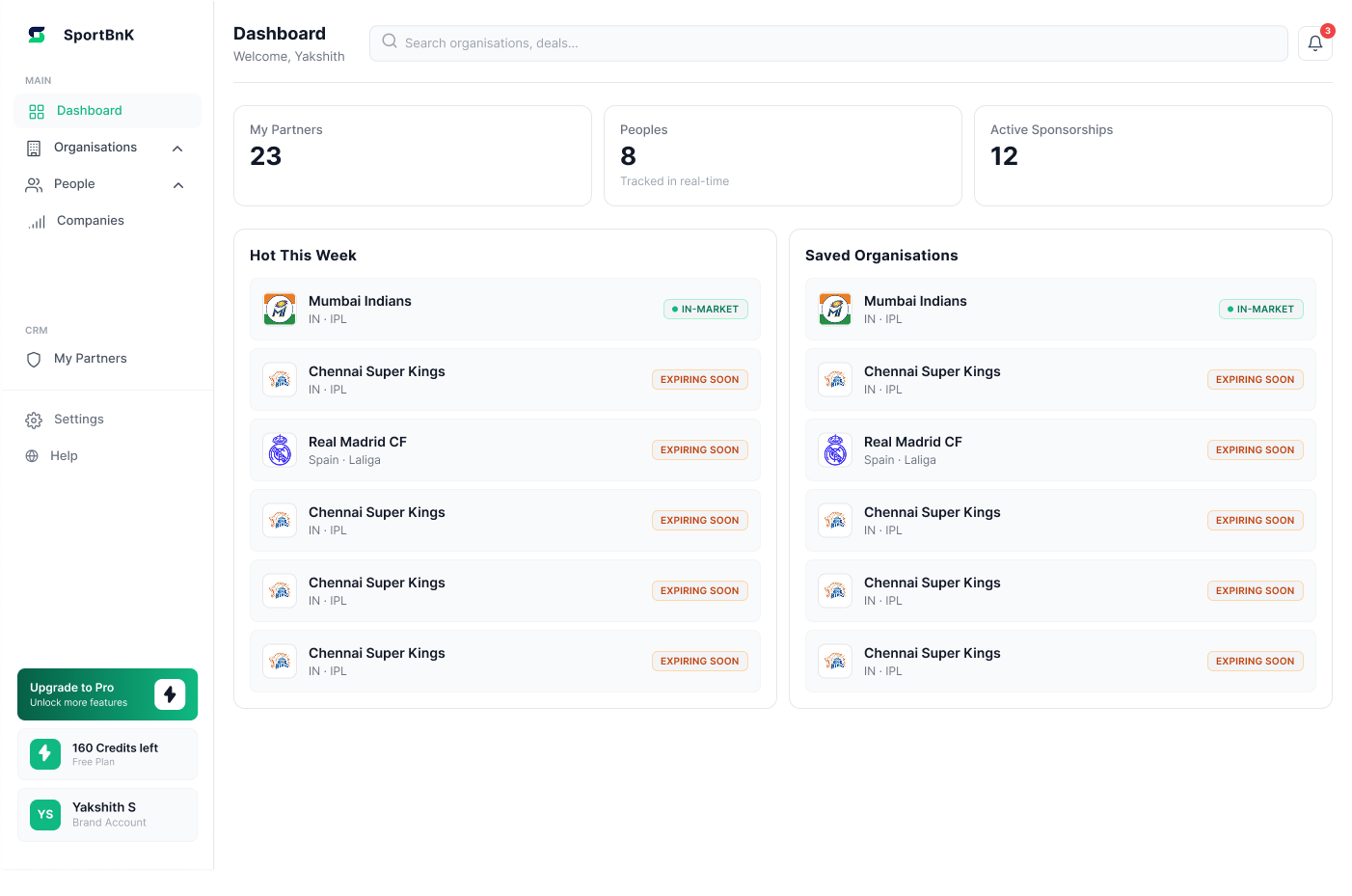Open the Companies menu label
The image size is (1352, 896).
tap(91, 221)
